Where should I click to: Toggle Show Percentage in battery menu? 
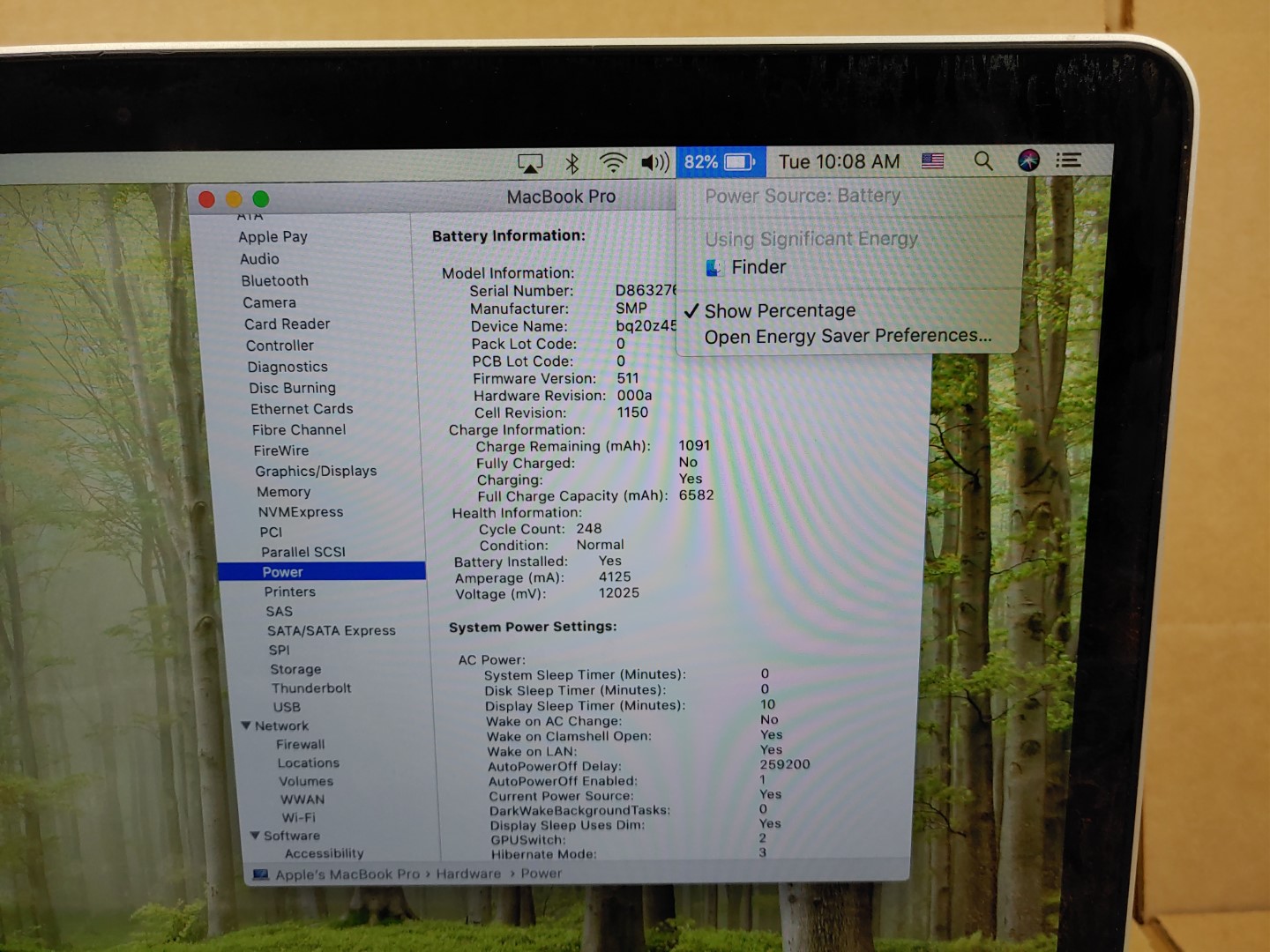[x=780, y=311]
